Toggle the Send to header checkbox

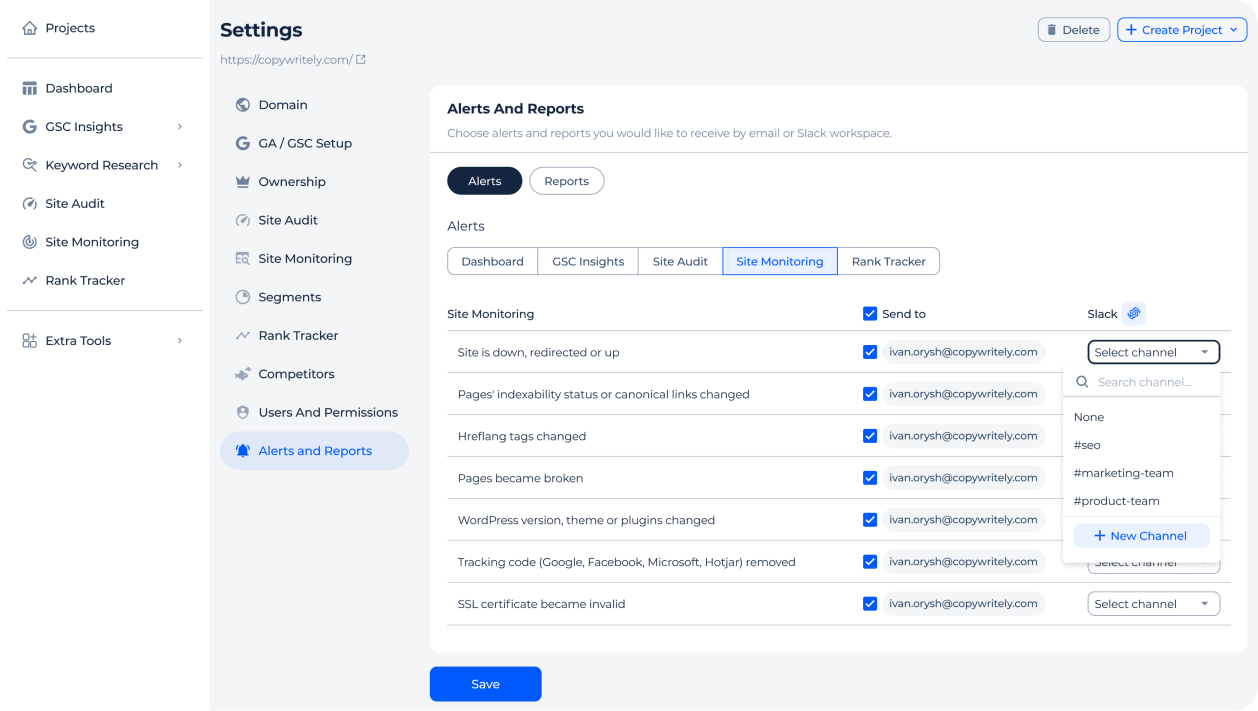coord(870,314)
